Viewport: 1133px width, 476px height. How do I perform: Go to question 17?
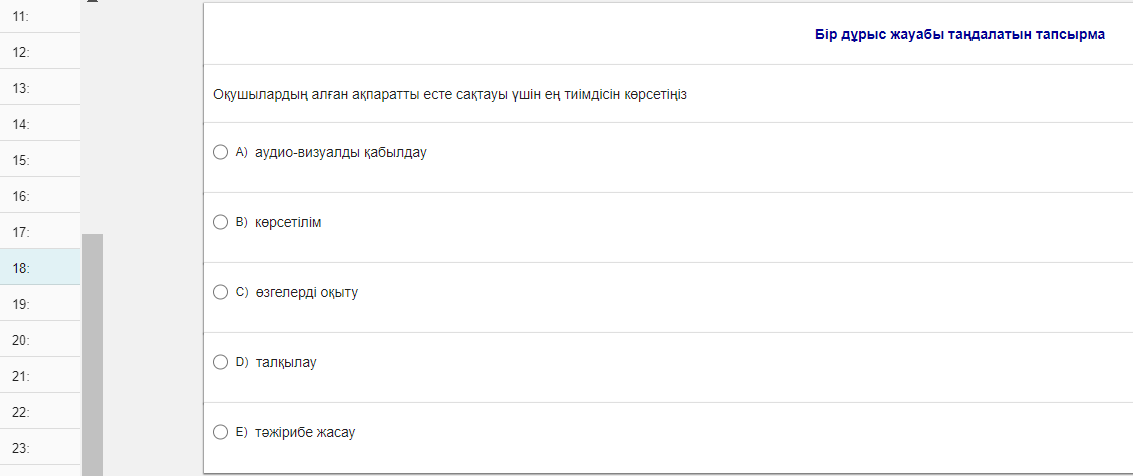tap(40, 232)
